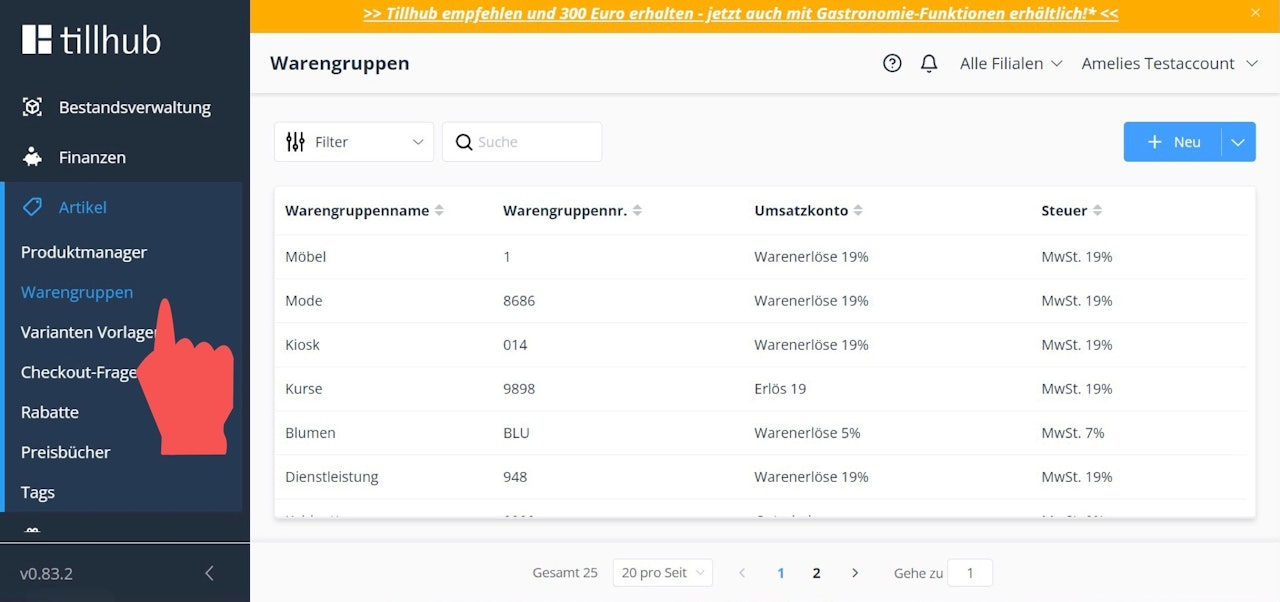Open the Rabatte section
This screenshot has width=1280, height=602.
click(50, 412)
